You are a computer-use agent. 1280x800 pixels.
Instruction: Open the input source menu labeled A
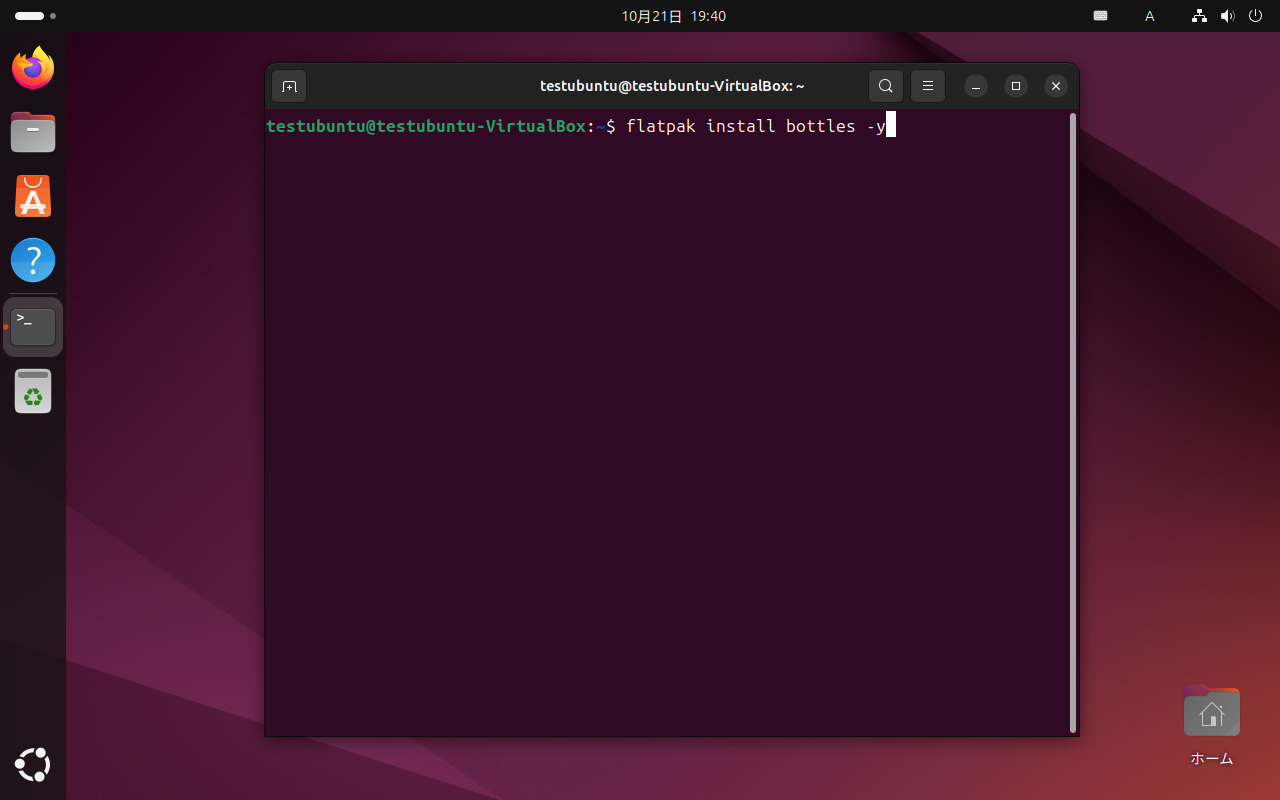[x=1149, y=16]
